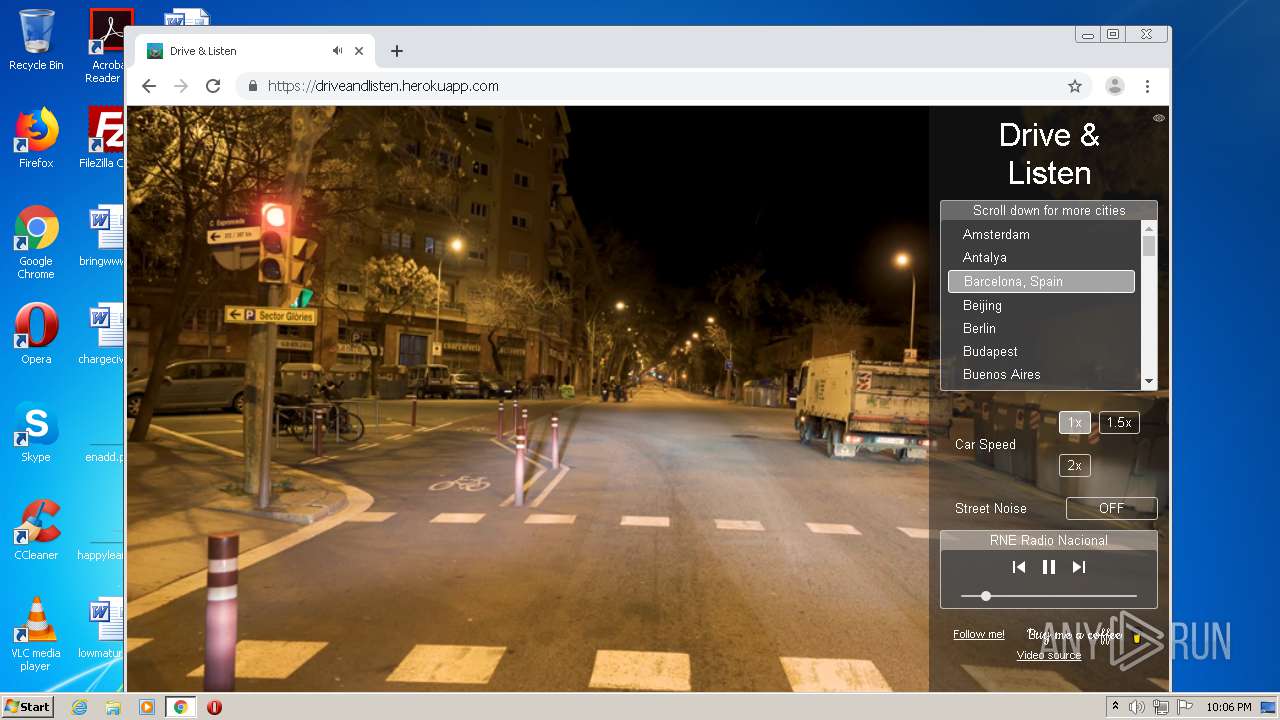Screen dimensions: 1280x720
Task: Click the city list scrollbar thumb
Action: [1149, 246]
